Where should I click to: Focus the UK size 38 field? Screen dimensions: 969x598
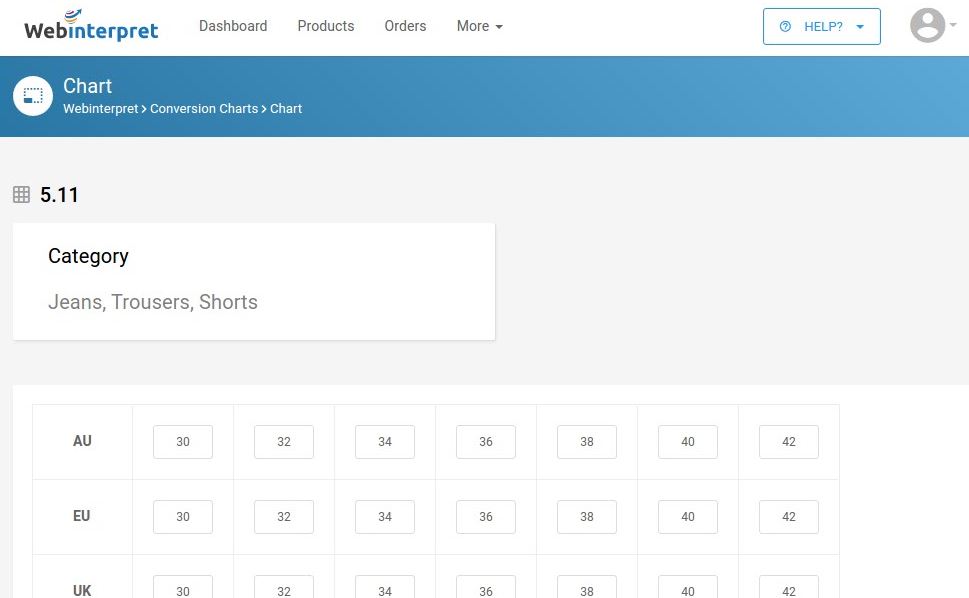pos(587,587)
